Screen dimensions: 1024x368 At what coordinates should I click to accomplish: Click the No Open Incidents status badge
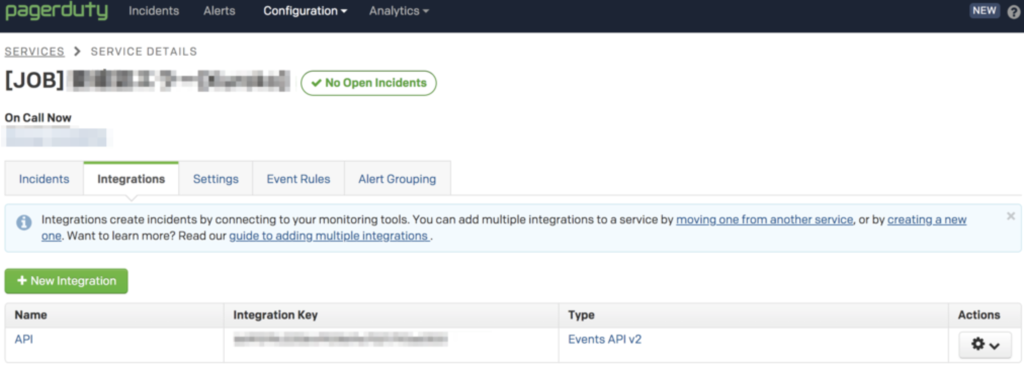point(369,83)
